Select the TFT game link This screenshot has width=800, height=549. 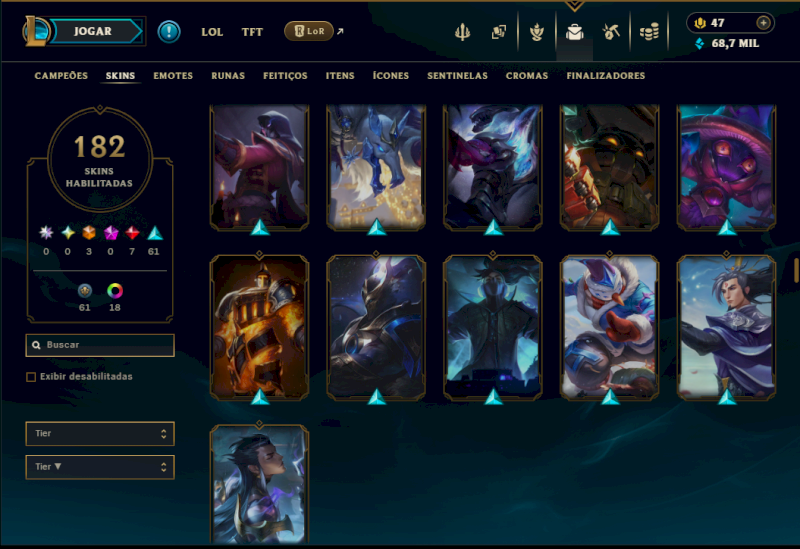pyautogui.click(x=252, y=32)
